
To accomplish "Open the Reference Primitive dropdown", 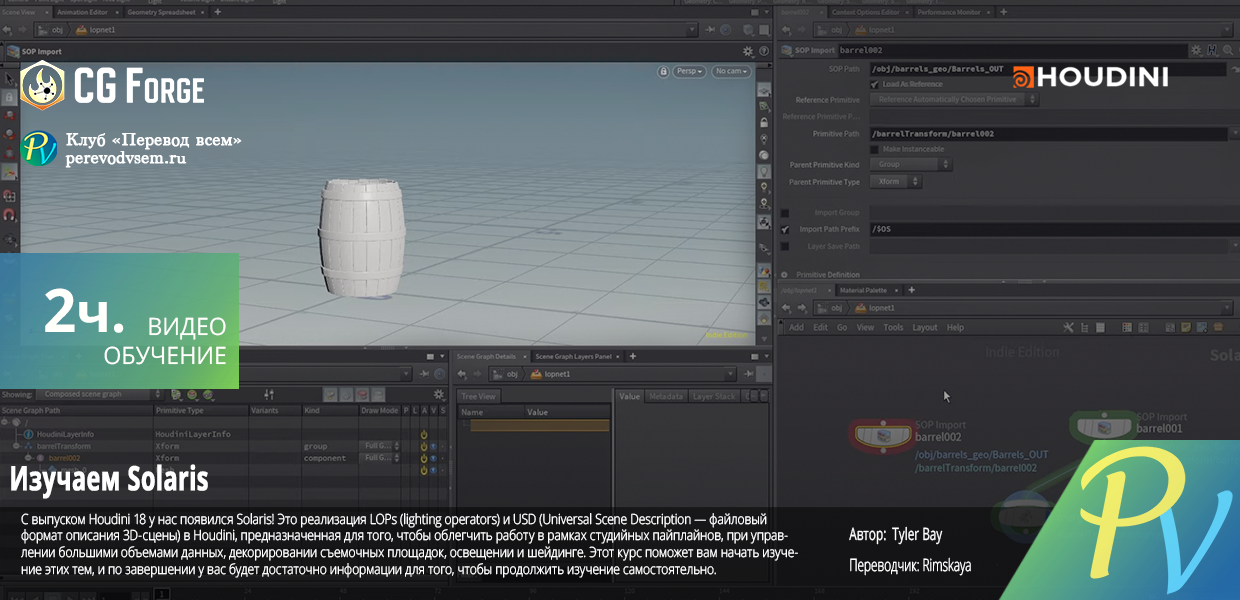I will click(x=954, y=100).
